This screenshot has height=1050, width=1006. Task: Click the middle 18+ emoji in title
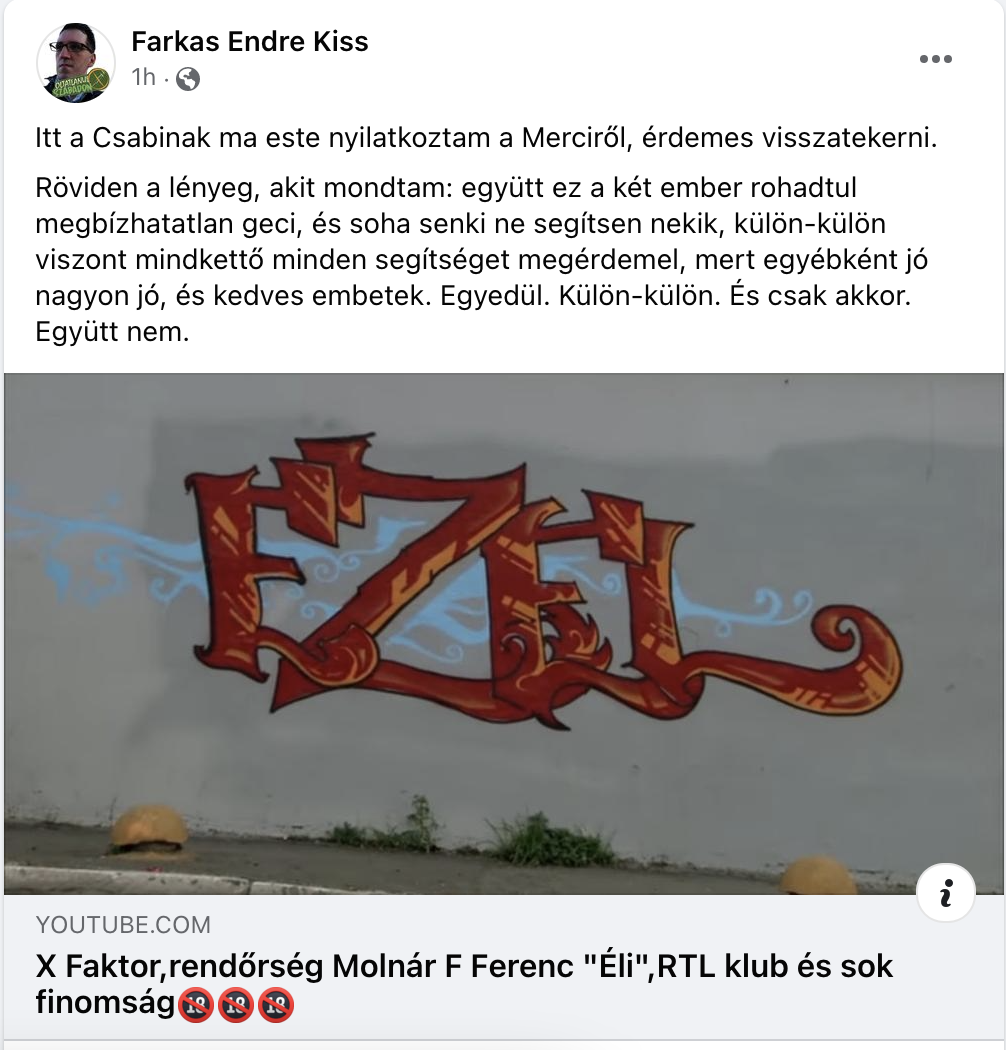pos(236,1004)
